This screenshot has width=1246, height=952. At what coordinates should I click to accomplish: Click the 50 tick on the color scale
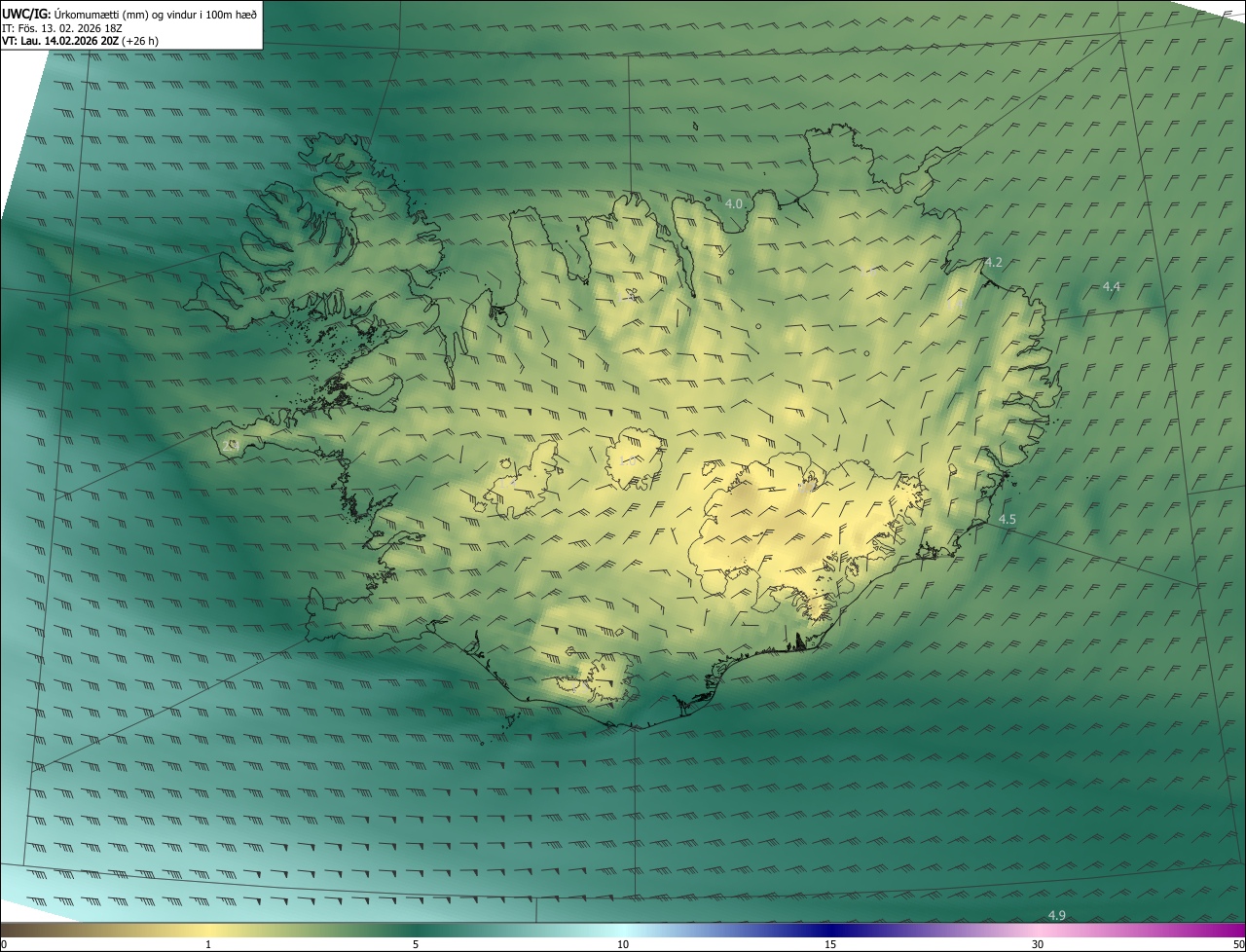[1239, 944]
